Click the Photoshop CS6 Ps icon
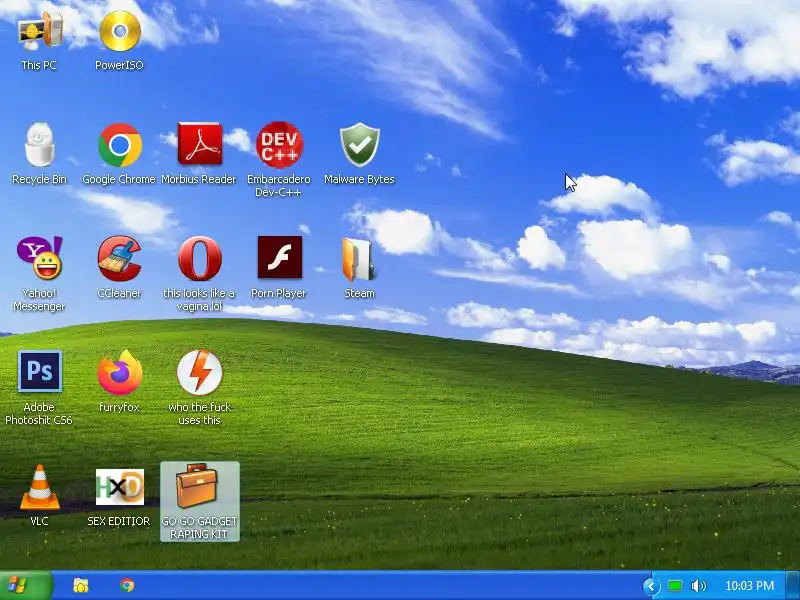Screen dimensions: 800x600 pos(39,371)
